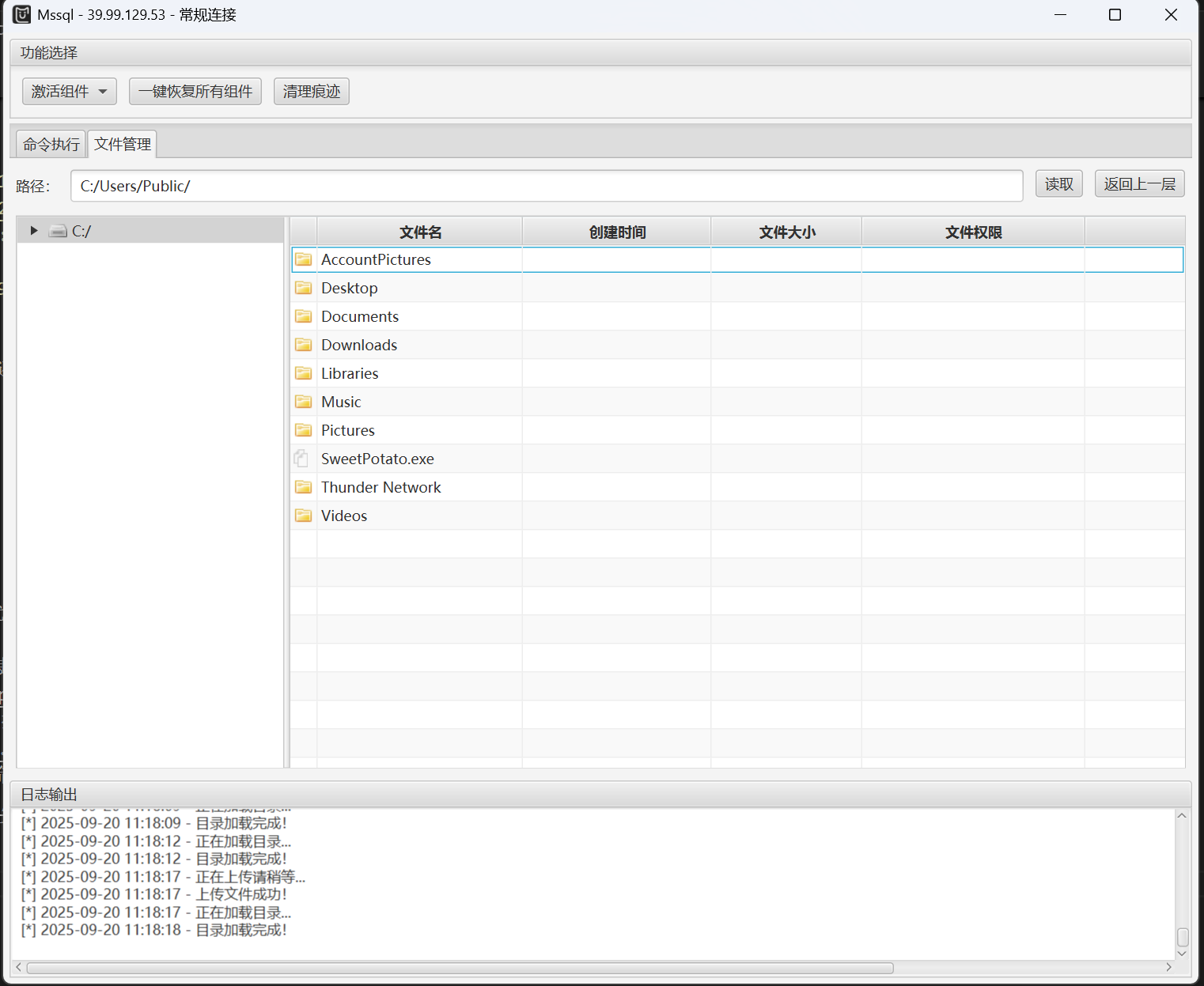Expand the C:/ tree node arrow
The width and height of the screenshot is (1204, 986).
click(x=34, y=231)
